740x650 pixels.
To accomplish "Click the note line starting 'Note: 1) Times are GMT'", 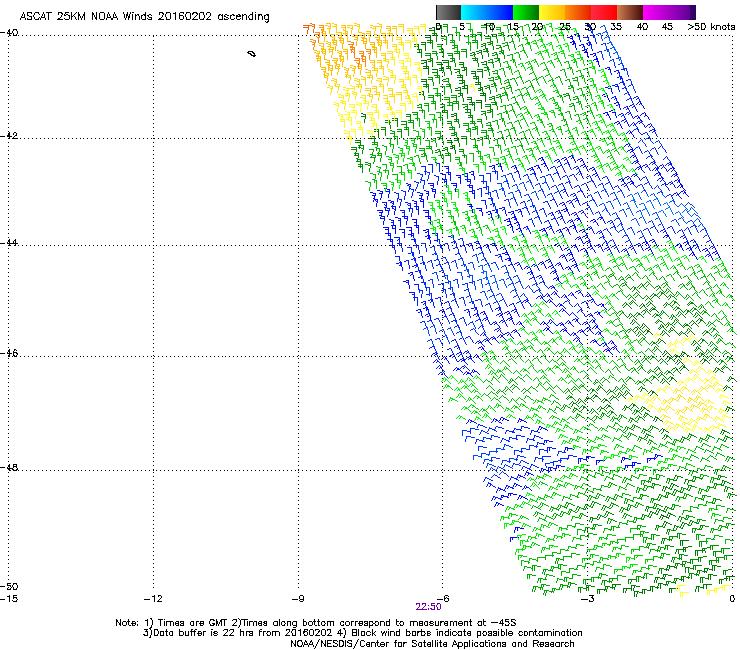I will pyautogui.click(x=316, y=623).
